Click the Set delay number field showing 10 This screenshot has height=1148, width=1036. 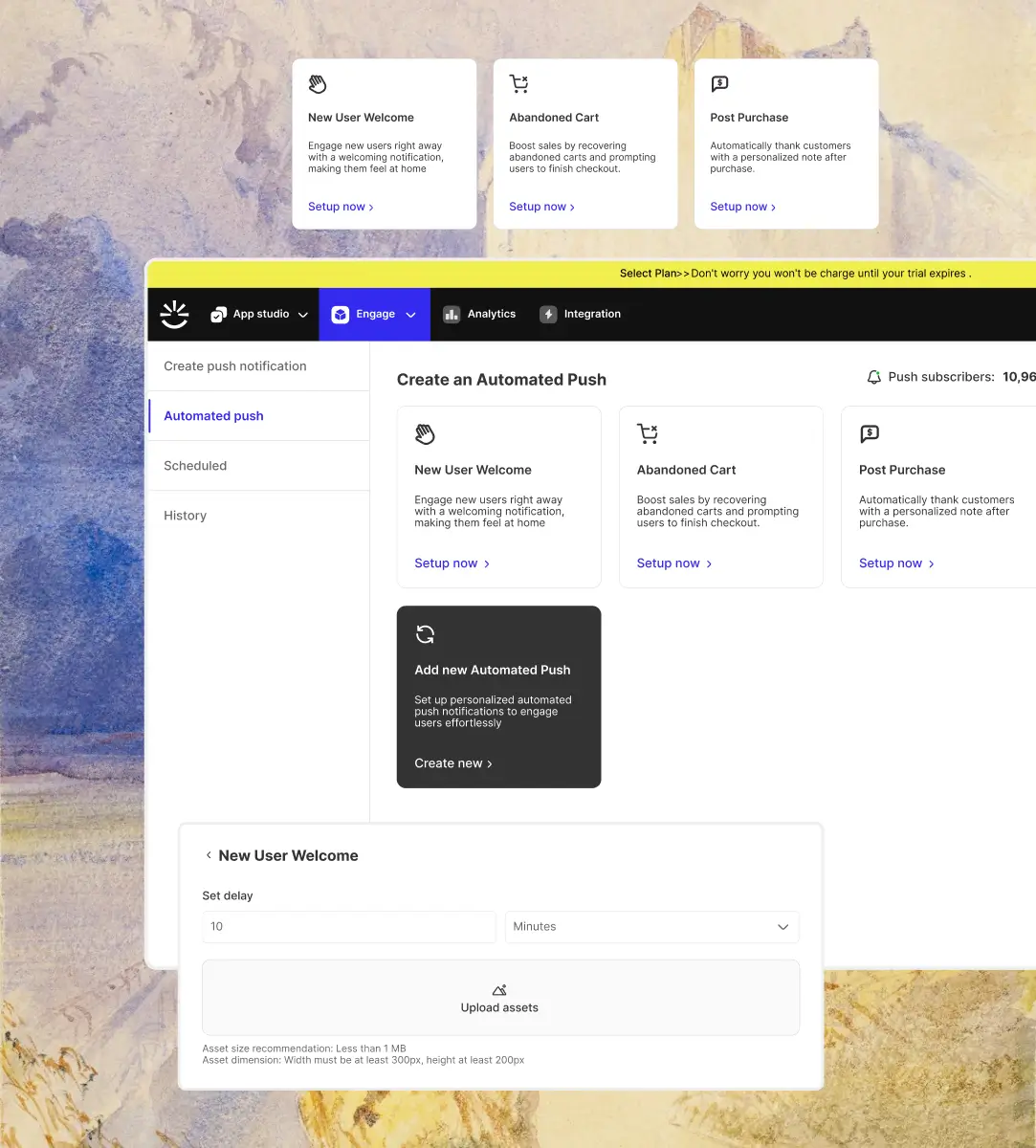pos(349,927)
